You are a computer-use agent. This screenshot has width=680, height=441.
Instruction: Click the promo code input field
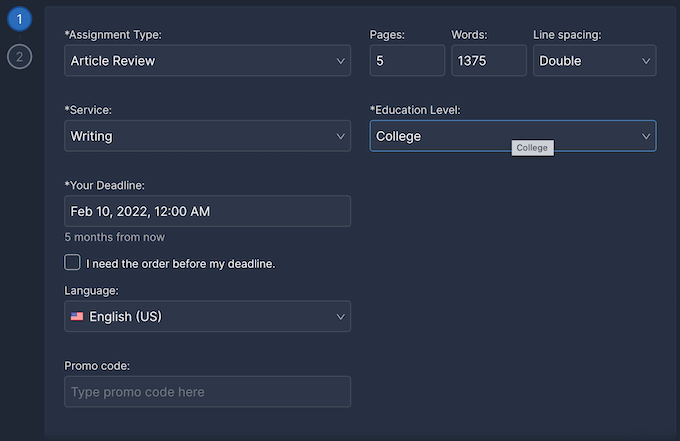[x=207, y=392]
